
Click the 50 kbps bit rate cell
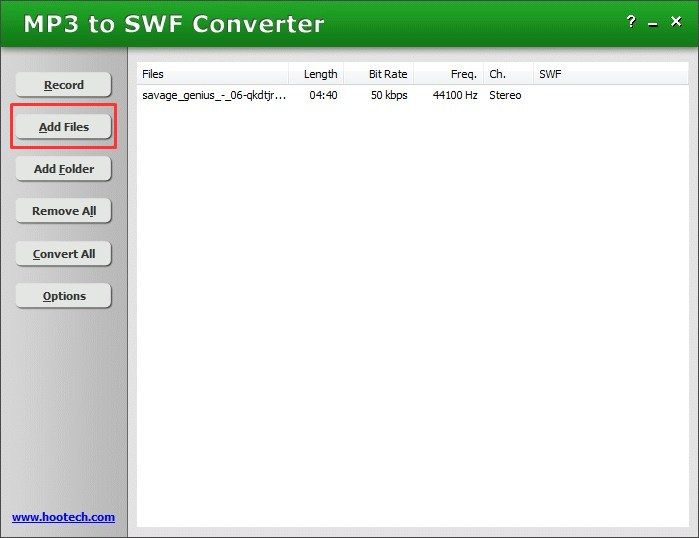(x=389, y=95)
